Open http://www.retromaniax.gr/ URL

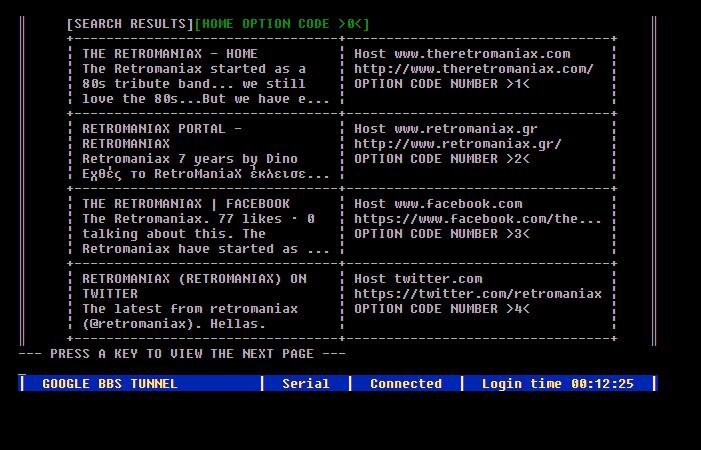458,144
